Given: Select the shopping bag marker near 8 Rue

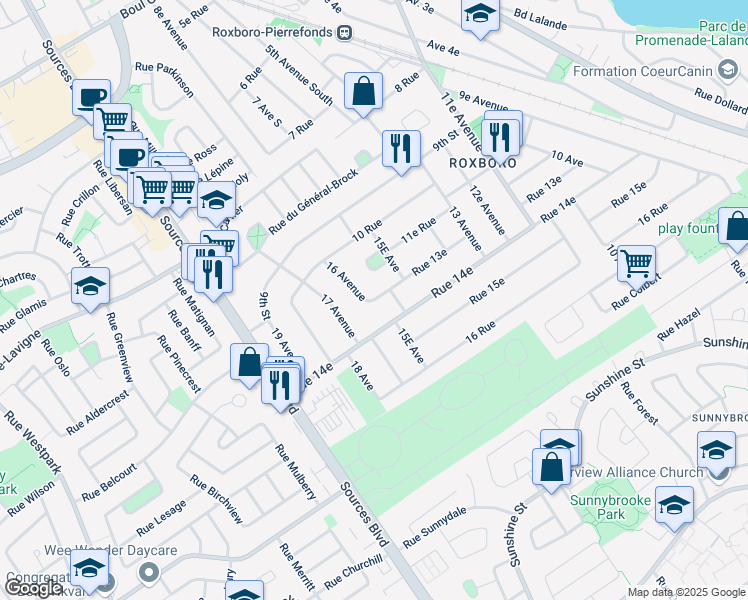Looking at the screenshot, I should (363, 92).
